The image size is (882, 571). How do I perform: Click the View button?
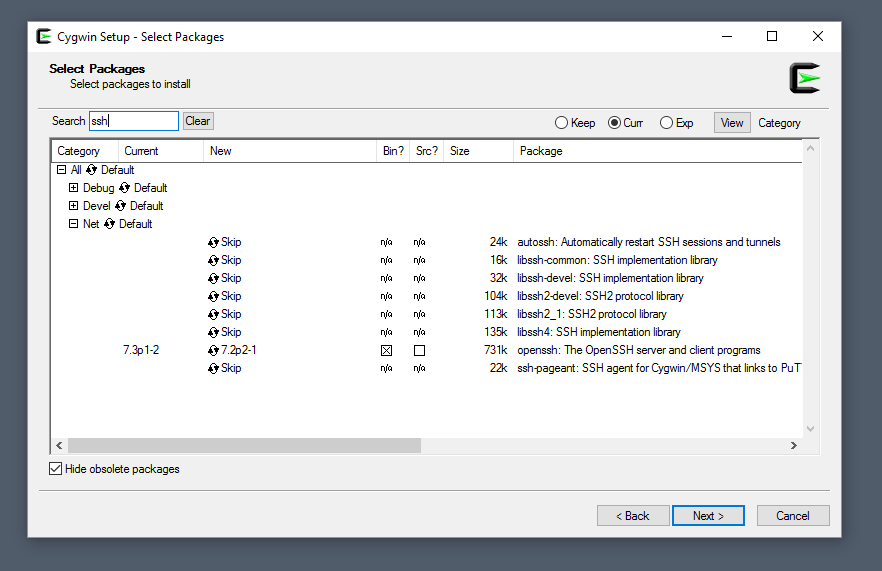[732, 123]
